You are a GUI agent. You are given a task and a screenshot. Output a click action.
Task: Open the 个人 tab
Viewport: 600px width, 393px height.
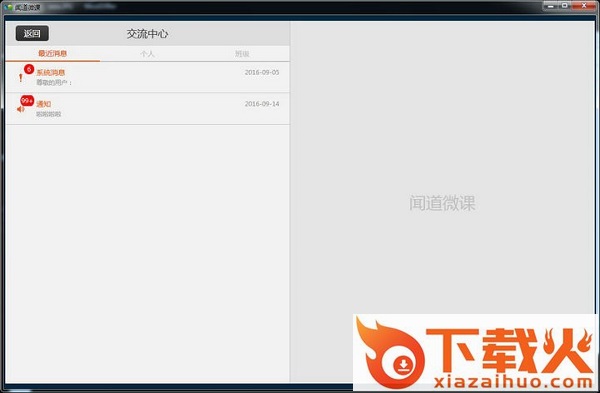[x=147, y=54]
